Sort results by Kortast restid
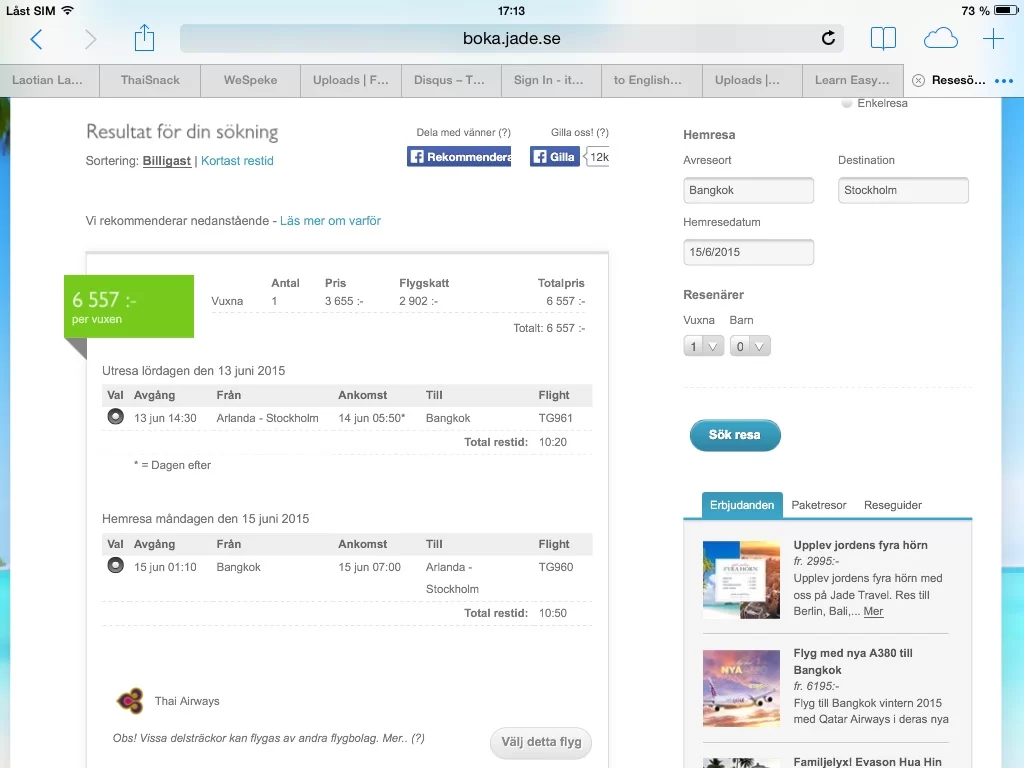This screenshot has height=768, width=1024. click(x=237, y=161)
